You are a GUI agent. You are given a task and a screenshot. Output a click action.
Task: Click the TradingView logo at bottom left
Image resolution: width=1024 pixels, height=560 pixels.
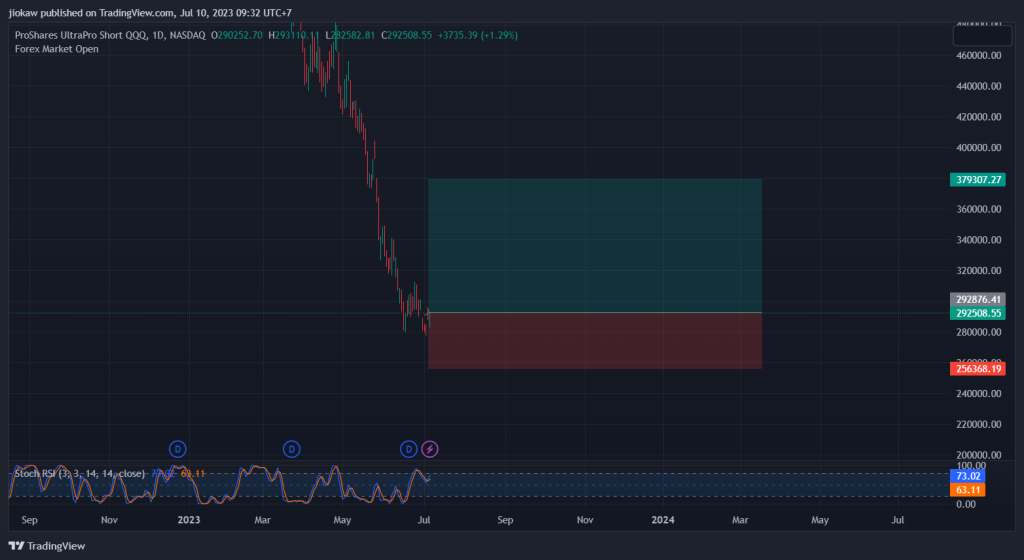(47, 546)
